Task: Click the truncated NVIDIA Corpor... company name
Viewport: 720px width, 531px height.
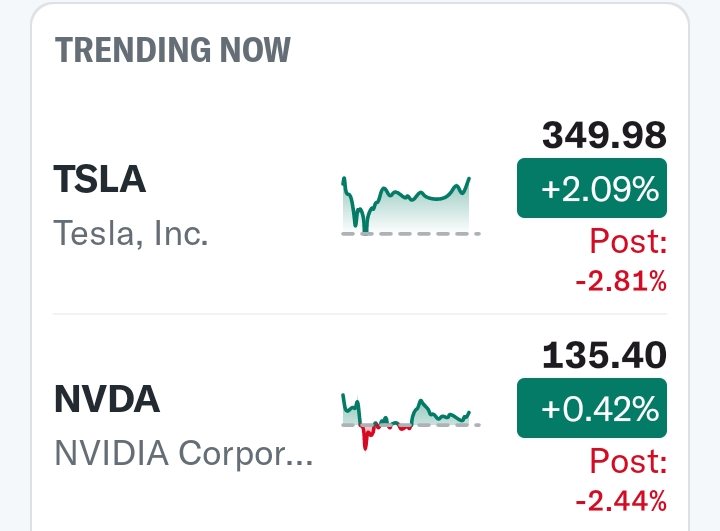Action: tap(184, 454)
